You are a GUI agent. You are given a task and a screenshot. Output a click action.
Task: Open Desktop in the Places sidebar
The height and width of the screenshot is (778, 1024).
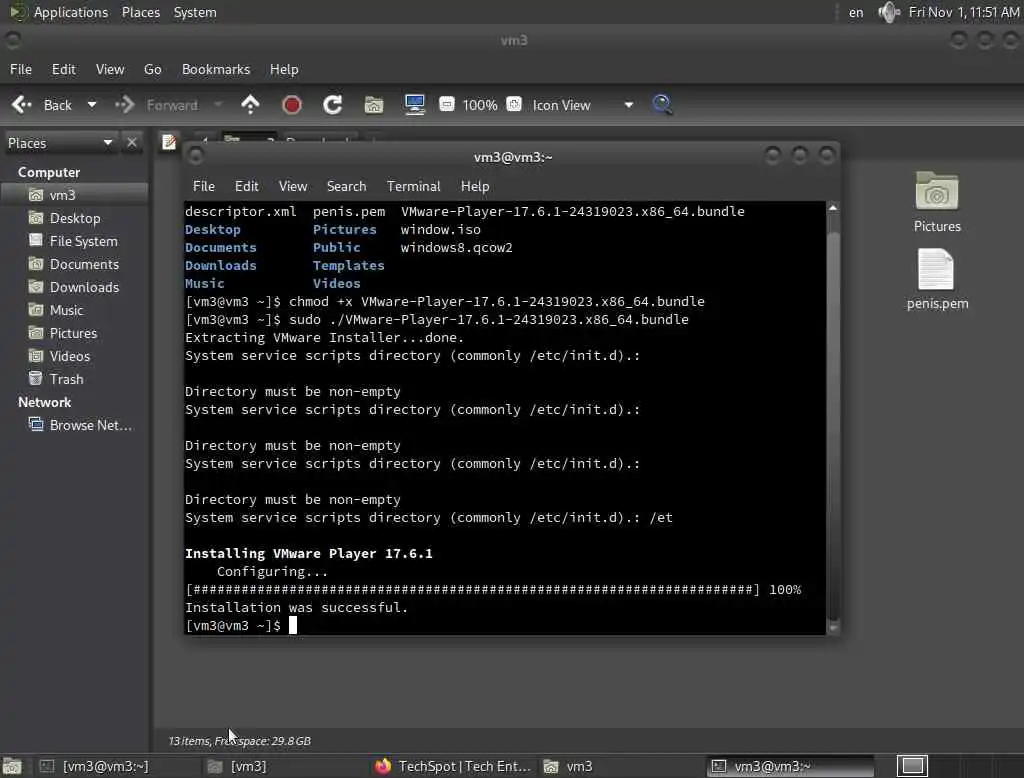74,218
